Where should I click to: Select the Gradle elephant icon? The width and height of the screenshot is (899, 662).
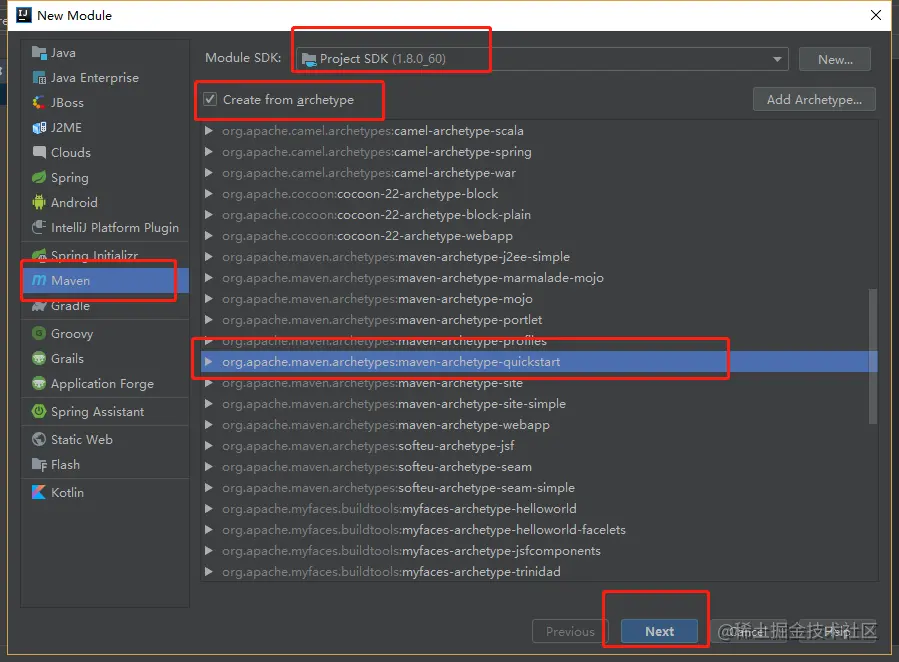click(x=39, y=306)
